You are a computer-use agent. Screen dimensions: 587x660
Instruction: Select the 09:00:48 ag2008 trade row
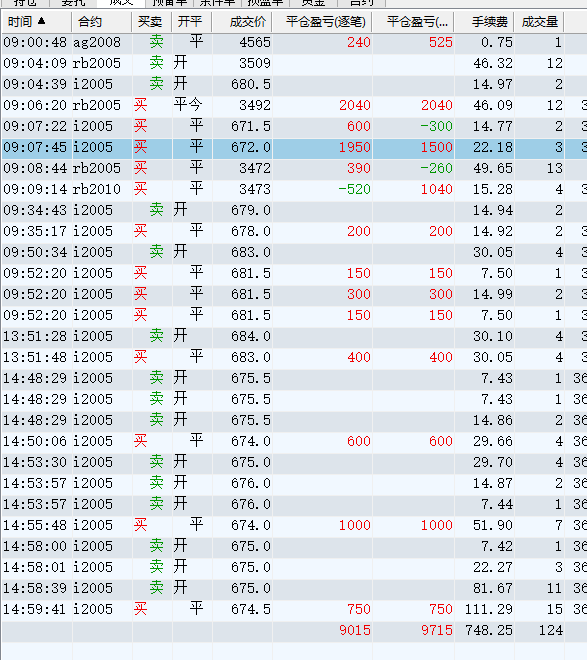click(294, 43)
